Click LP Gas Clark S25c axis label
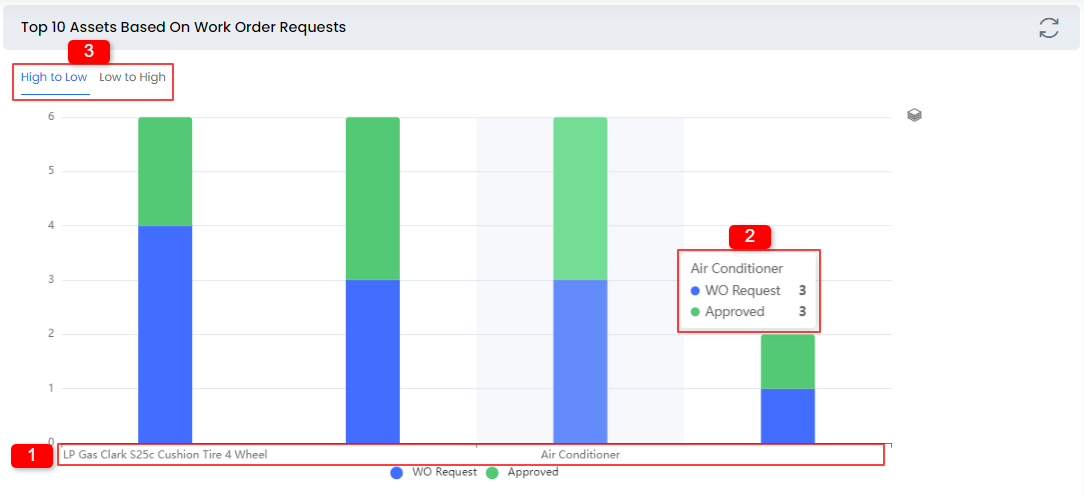1084x496 pixels. [165, 454]
